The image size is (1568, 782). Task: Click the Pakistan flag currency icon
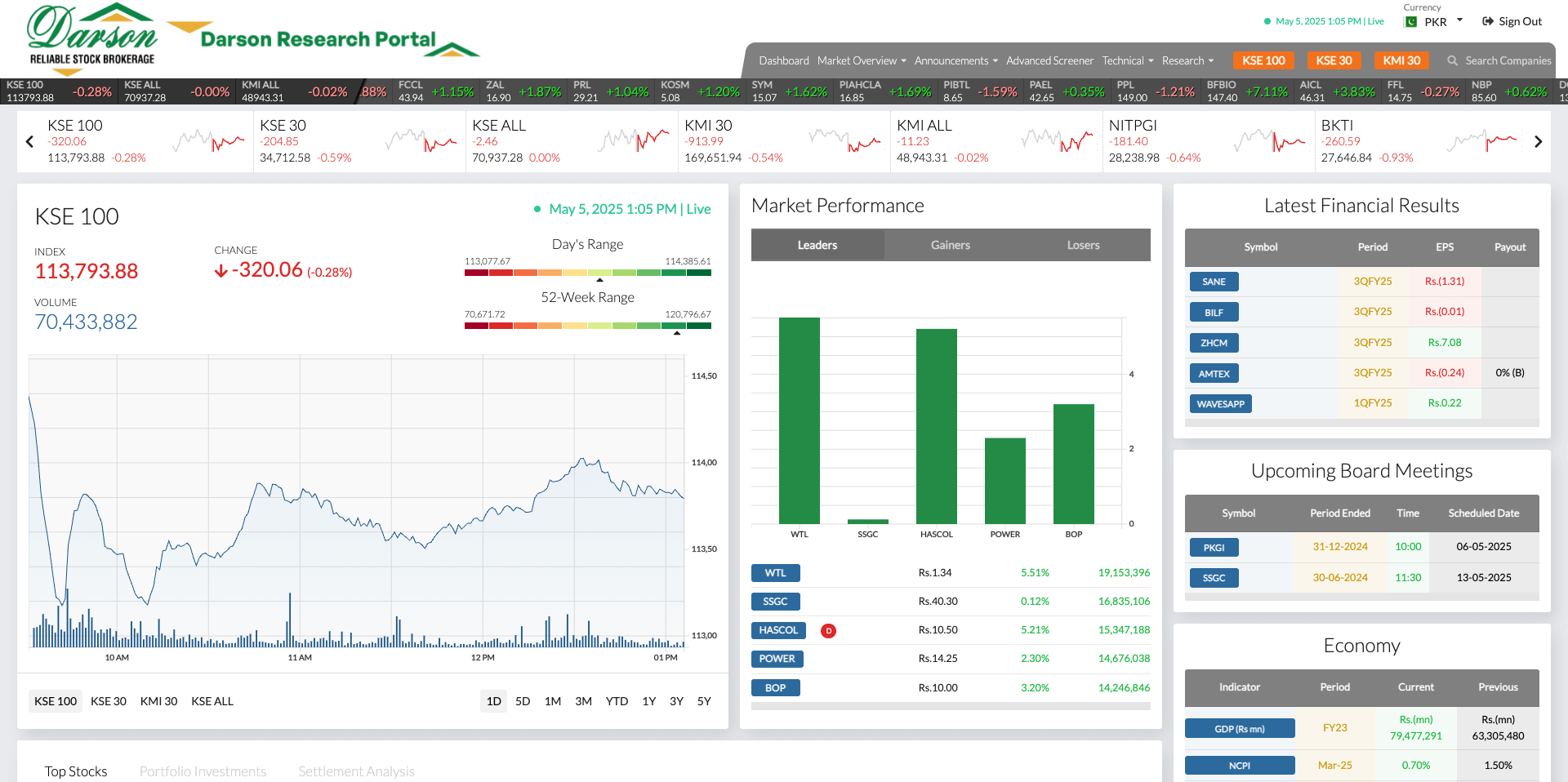pyautogui.click(x=1410, y=22)
